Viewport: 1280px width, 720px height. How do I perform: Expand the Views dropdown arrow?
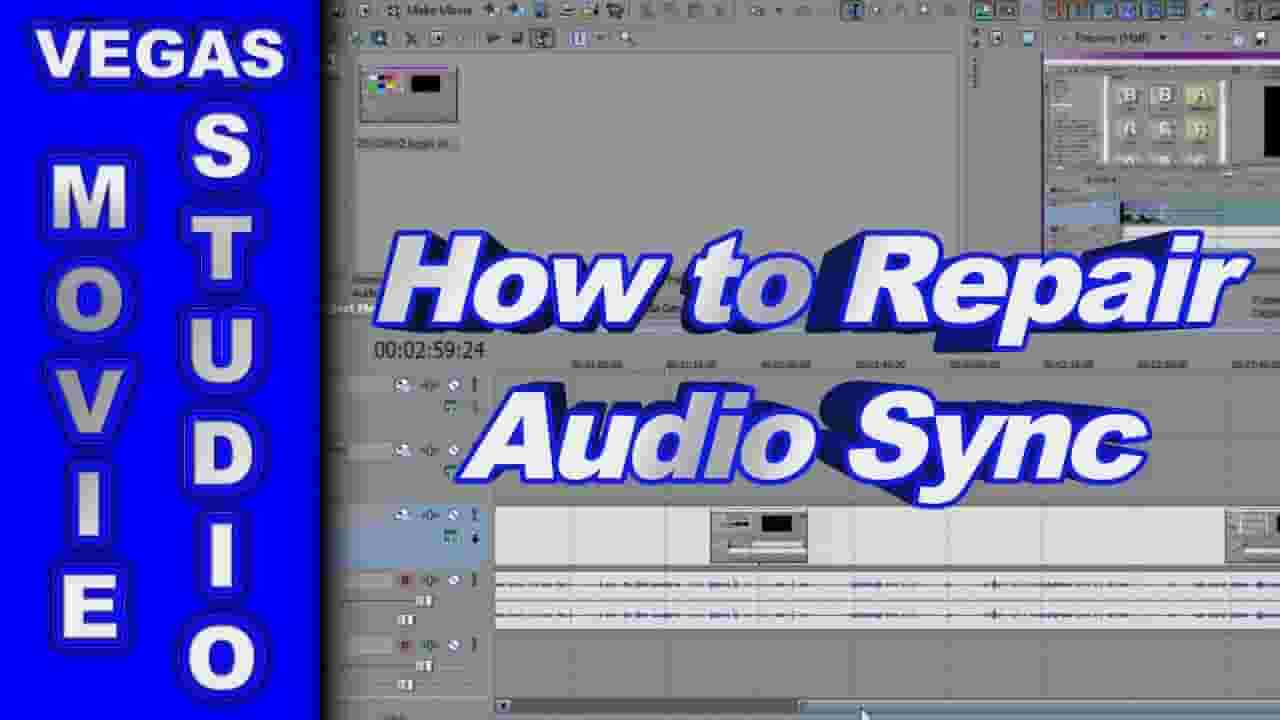[601, 39]
